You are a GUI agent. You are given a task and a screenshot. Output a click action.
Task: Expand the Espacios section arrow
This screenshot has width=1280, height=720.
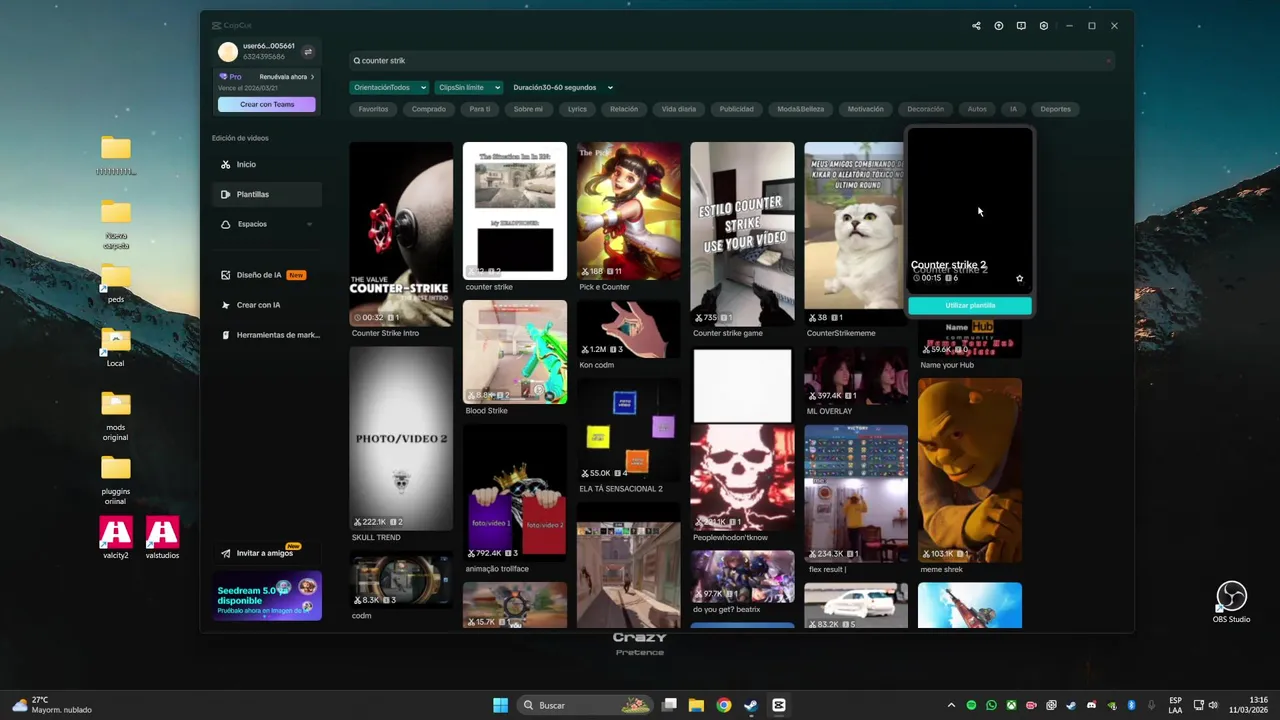pos(309,224)
